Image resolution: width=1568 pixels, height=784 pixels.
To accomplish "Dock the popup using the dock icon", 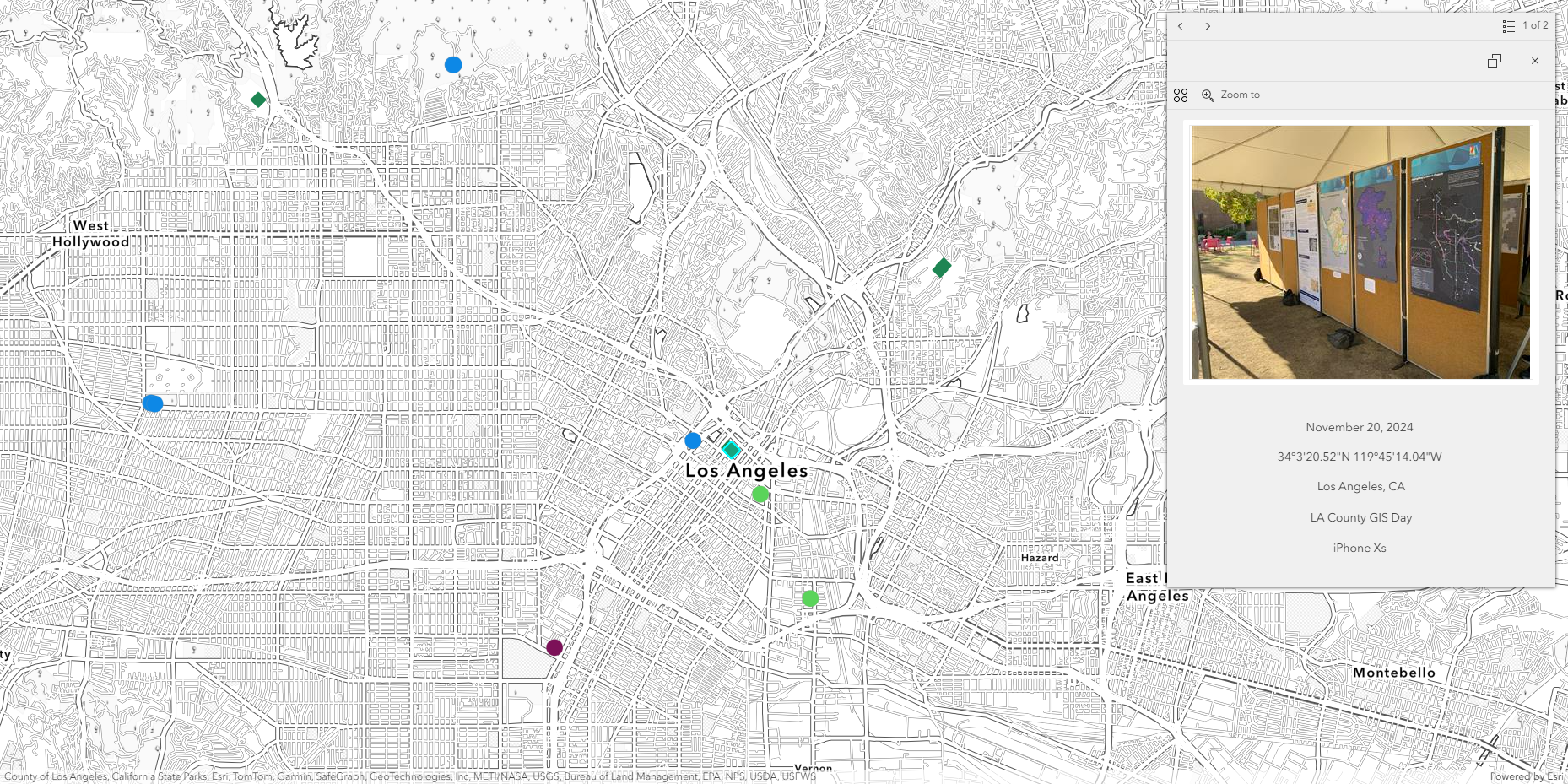I will (1495, 61).
